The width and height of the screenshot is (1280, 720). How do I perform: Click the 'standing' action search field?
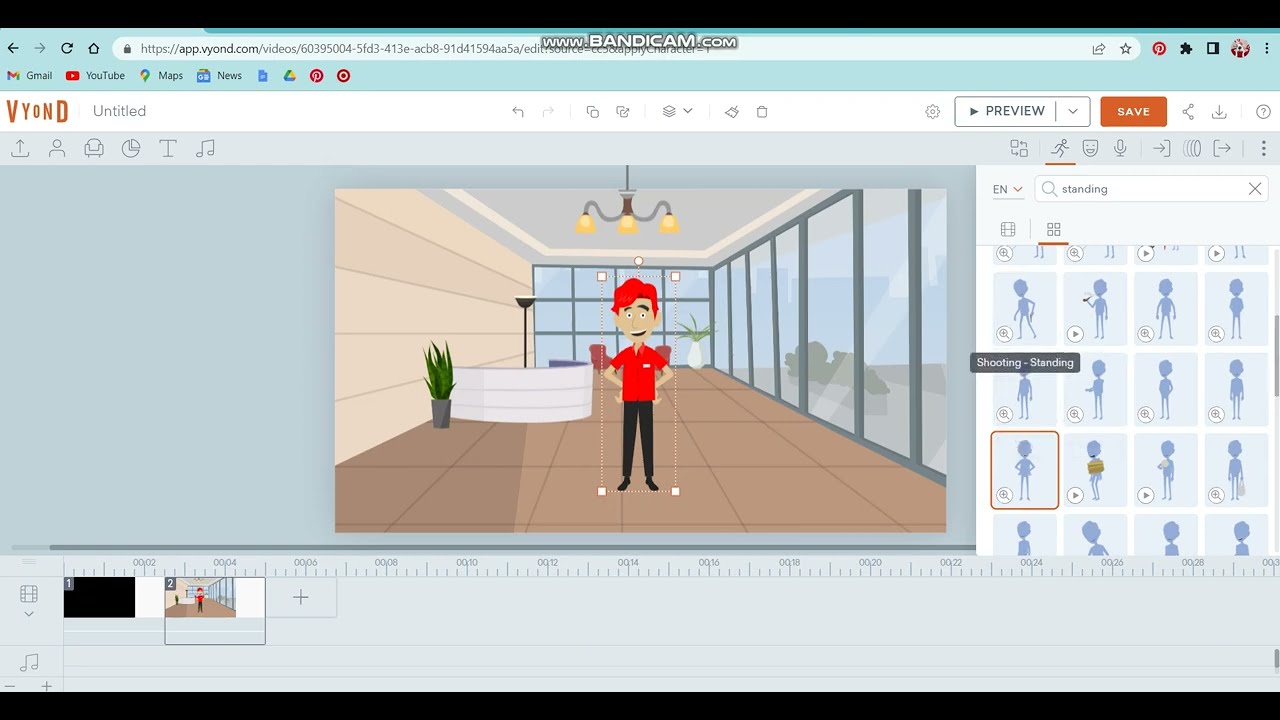coord(1152,189)
